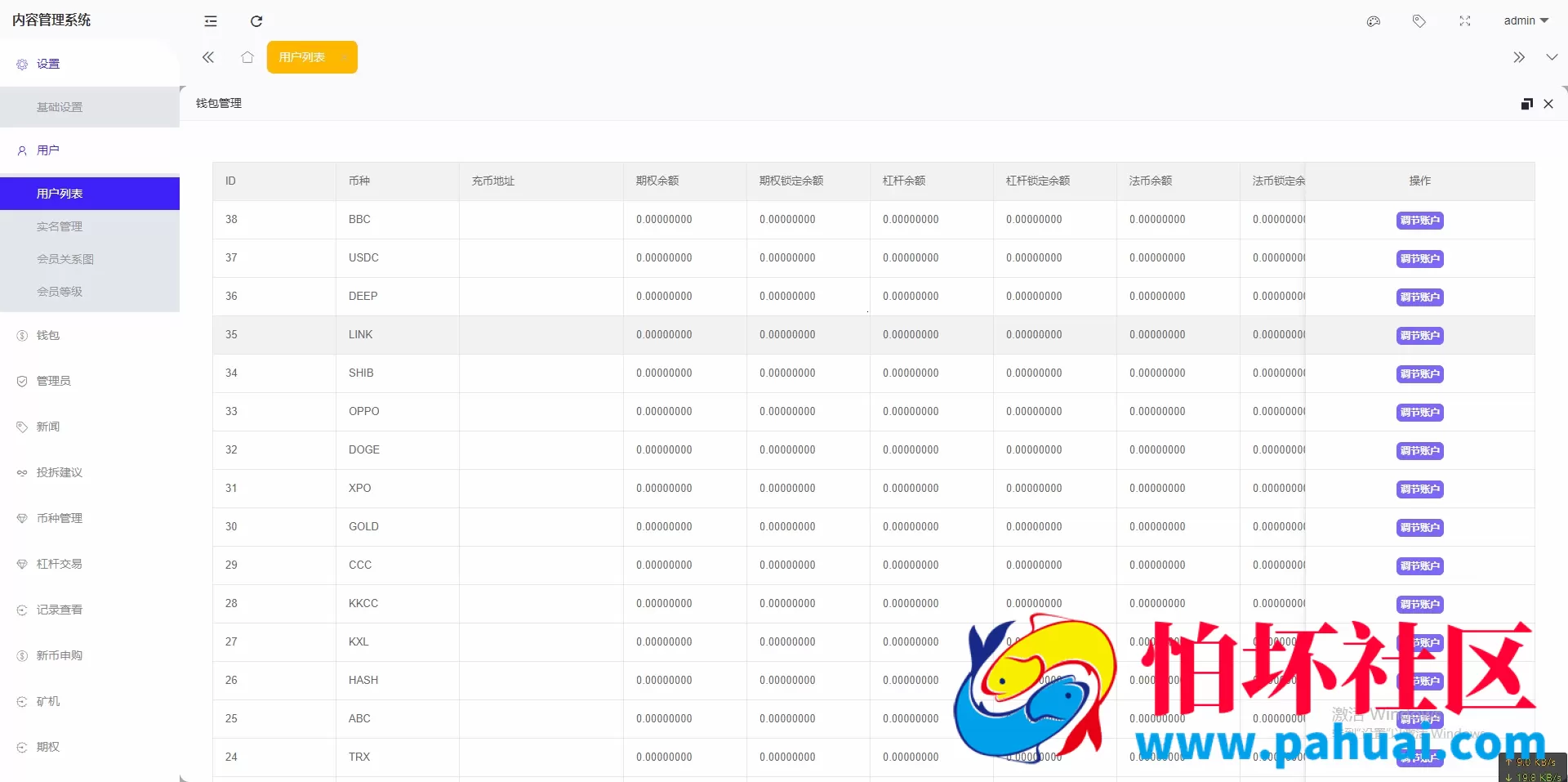Click the icon beside 期权

(x=22, y=747)
